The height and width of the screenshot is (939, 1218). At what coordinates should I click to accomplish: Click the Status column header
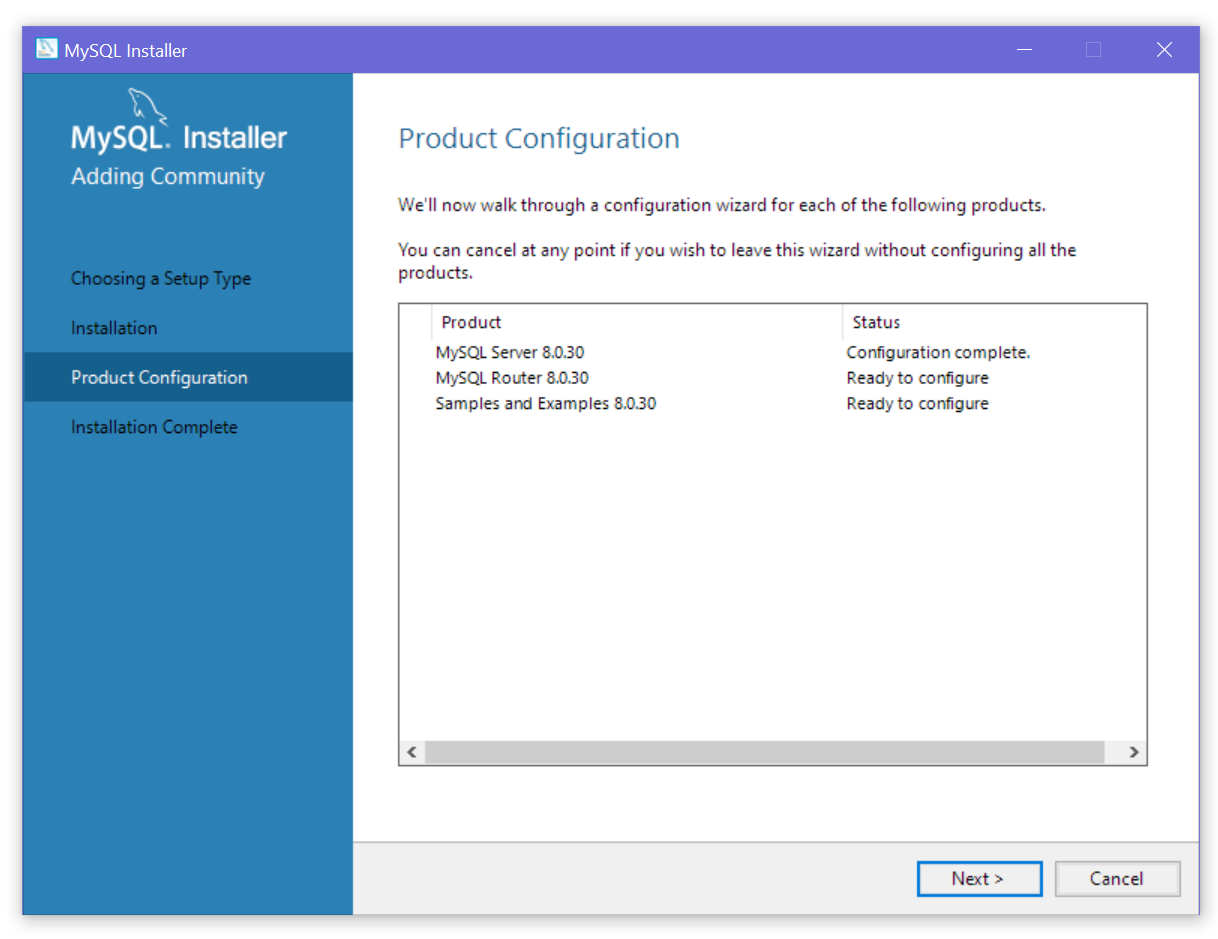point(994,322)
